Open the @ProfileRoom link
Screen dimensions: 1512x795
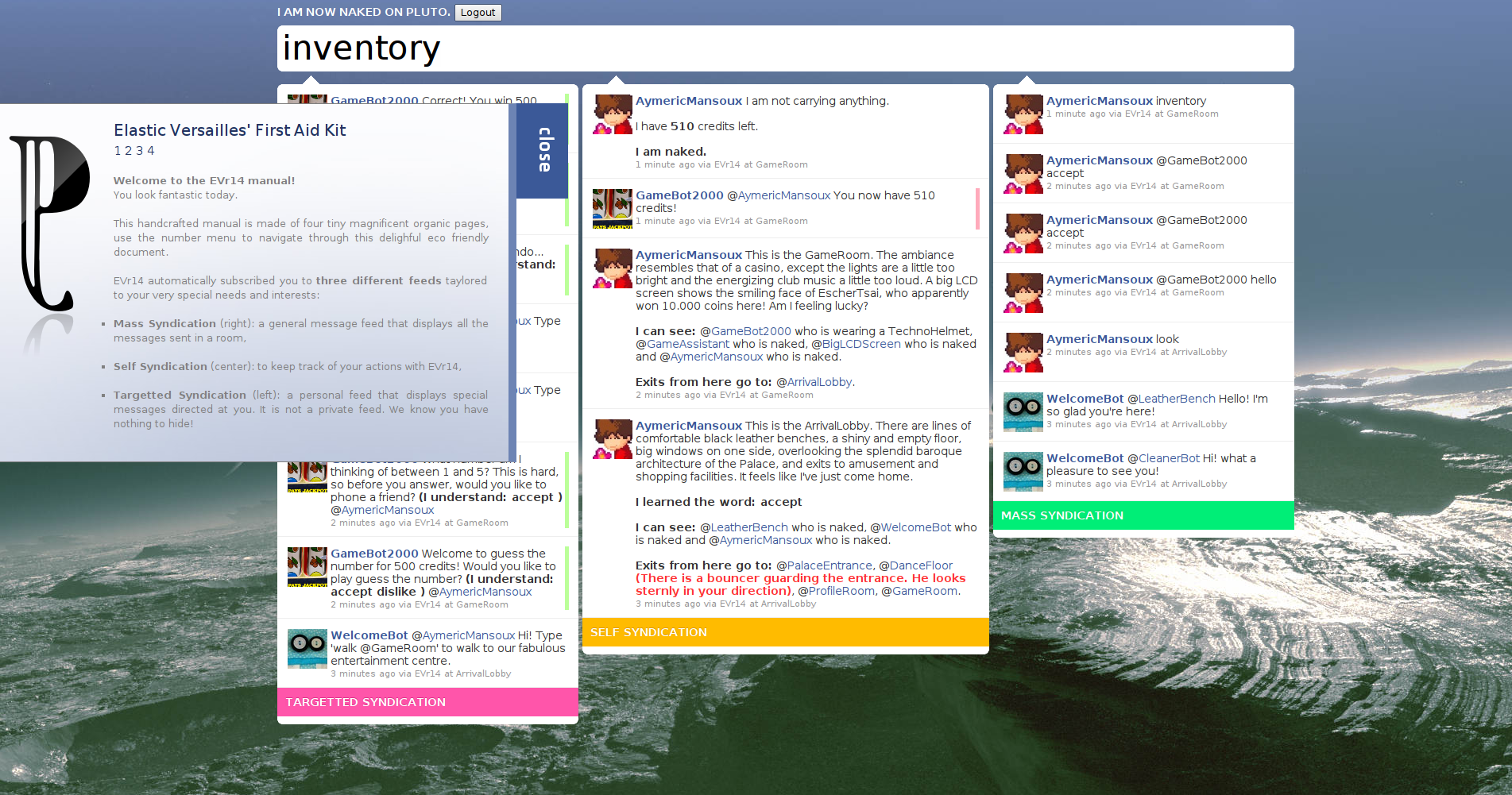(841, 591)
